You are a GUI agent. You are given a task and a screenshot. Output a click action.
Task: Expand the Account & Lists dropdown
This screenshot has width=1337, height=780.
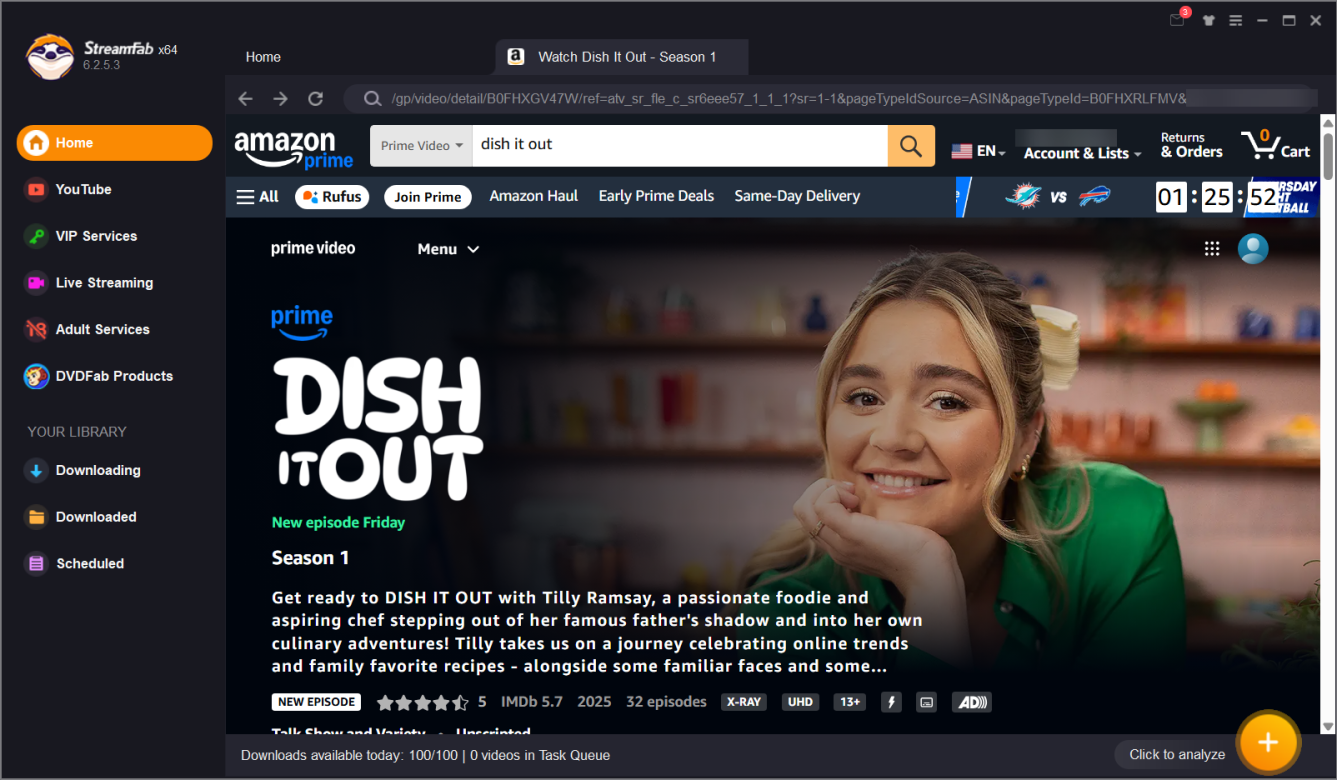click(x=1083, y=153)
